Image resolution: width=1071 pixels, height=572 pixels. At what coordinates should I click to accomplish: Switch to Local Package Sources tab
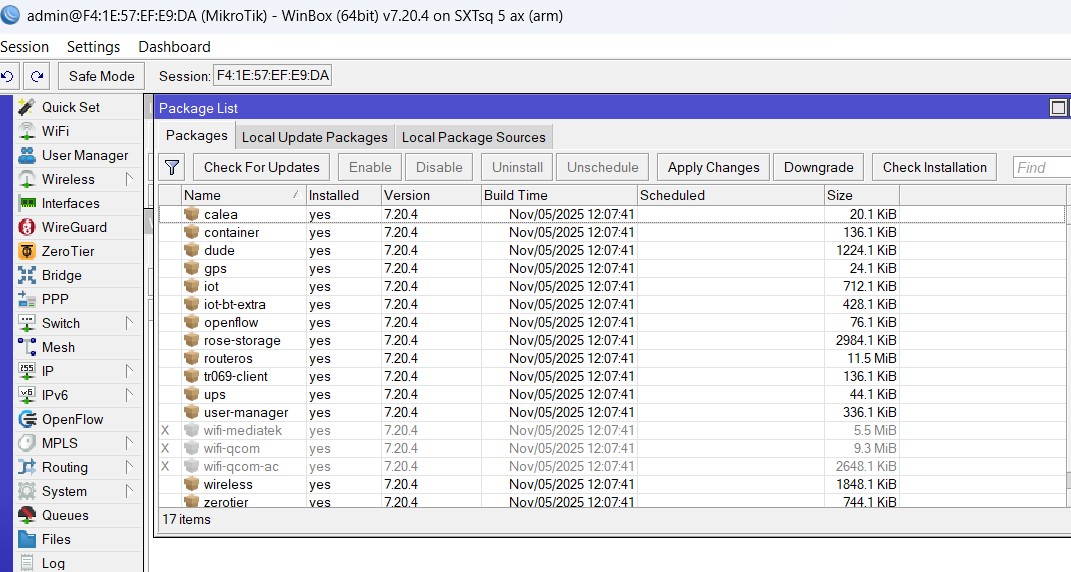point(474,137)
